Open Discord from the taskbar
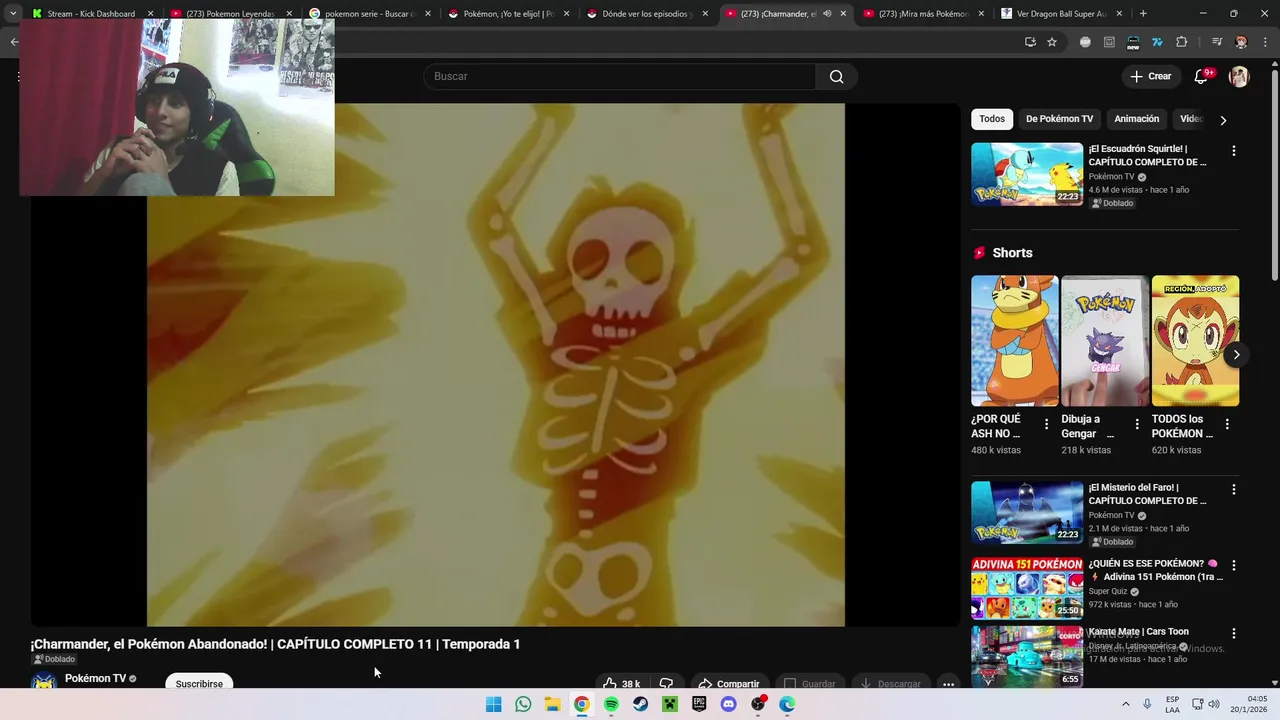Image resolution: width=1280 pixels, height=720 pixels. 729,704
